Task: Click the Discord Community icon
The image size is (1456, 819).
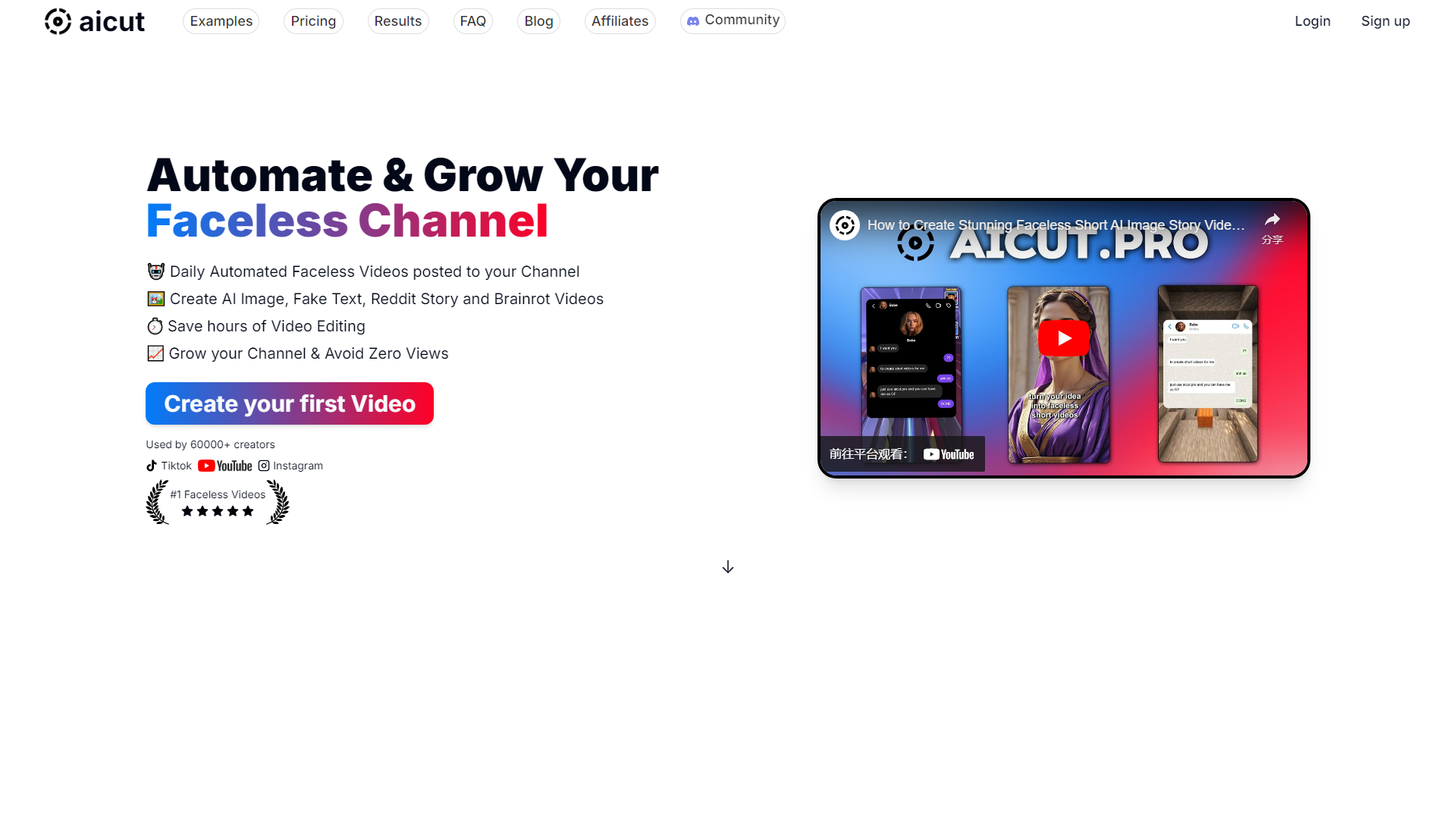Action: (694, 20)
